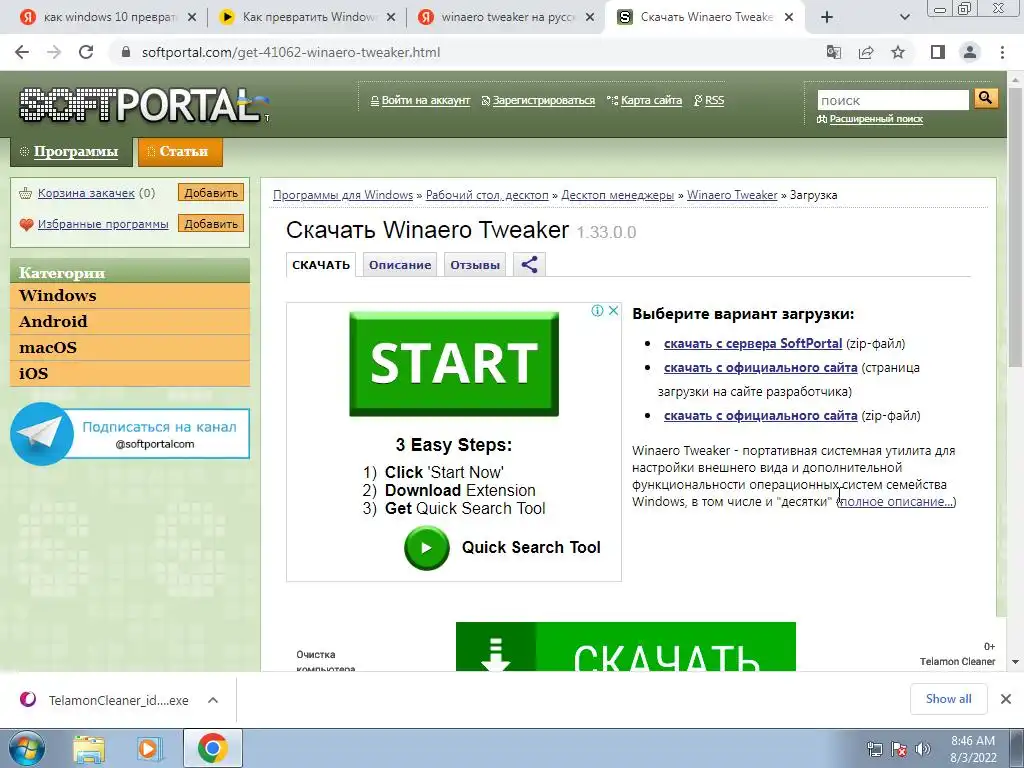This screenshot has width=1024, height=768.
Task: Open the Chrome three-dot menu
Action: click(x=1002, y=52)
